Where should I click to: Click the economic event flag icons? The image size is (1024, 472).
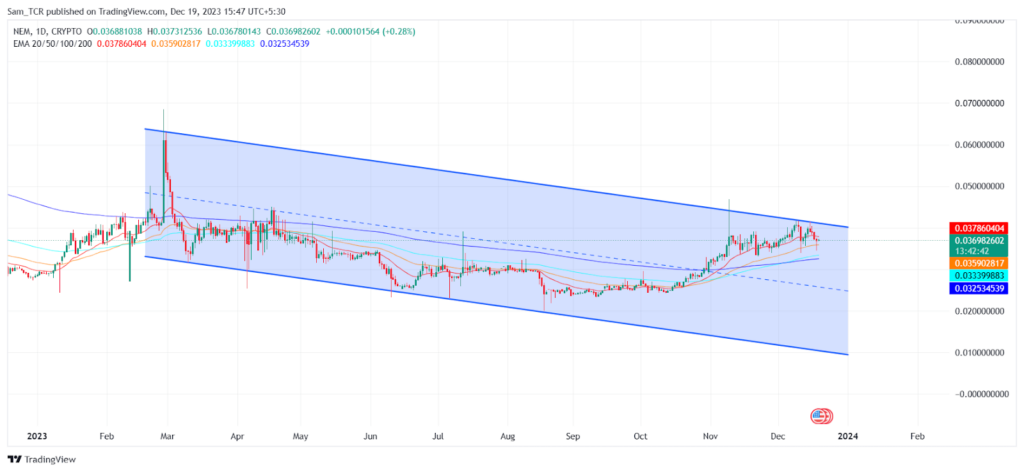(822, 415)
